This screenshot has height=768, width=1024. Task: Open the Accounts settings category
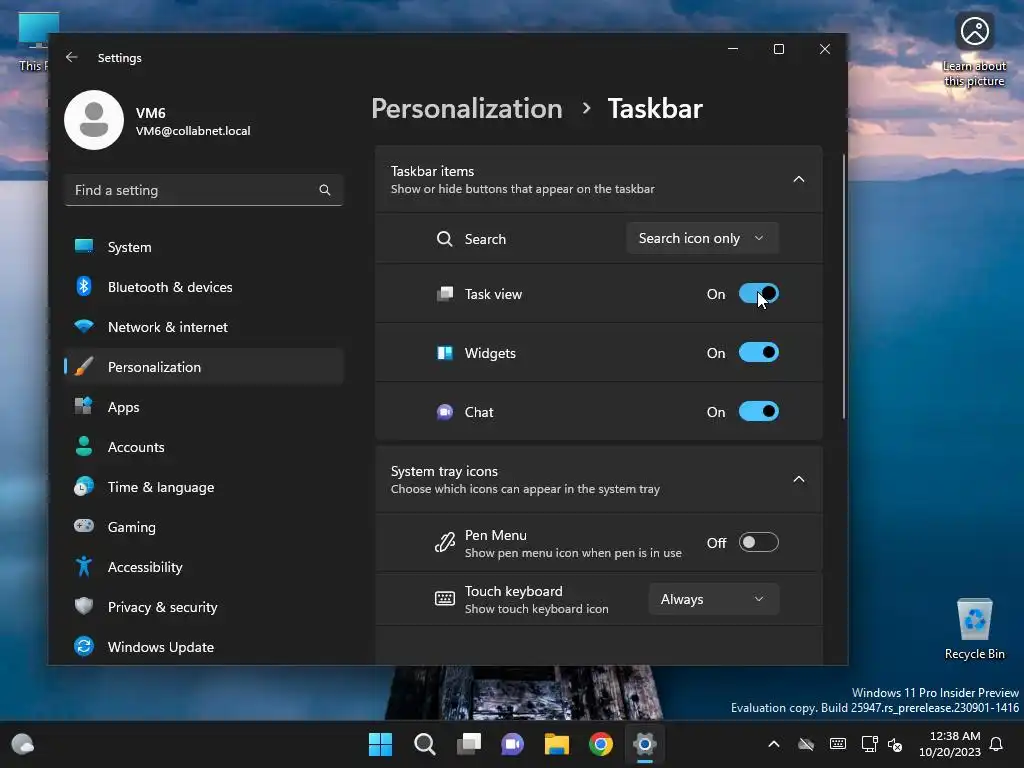204,447
